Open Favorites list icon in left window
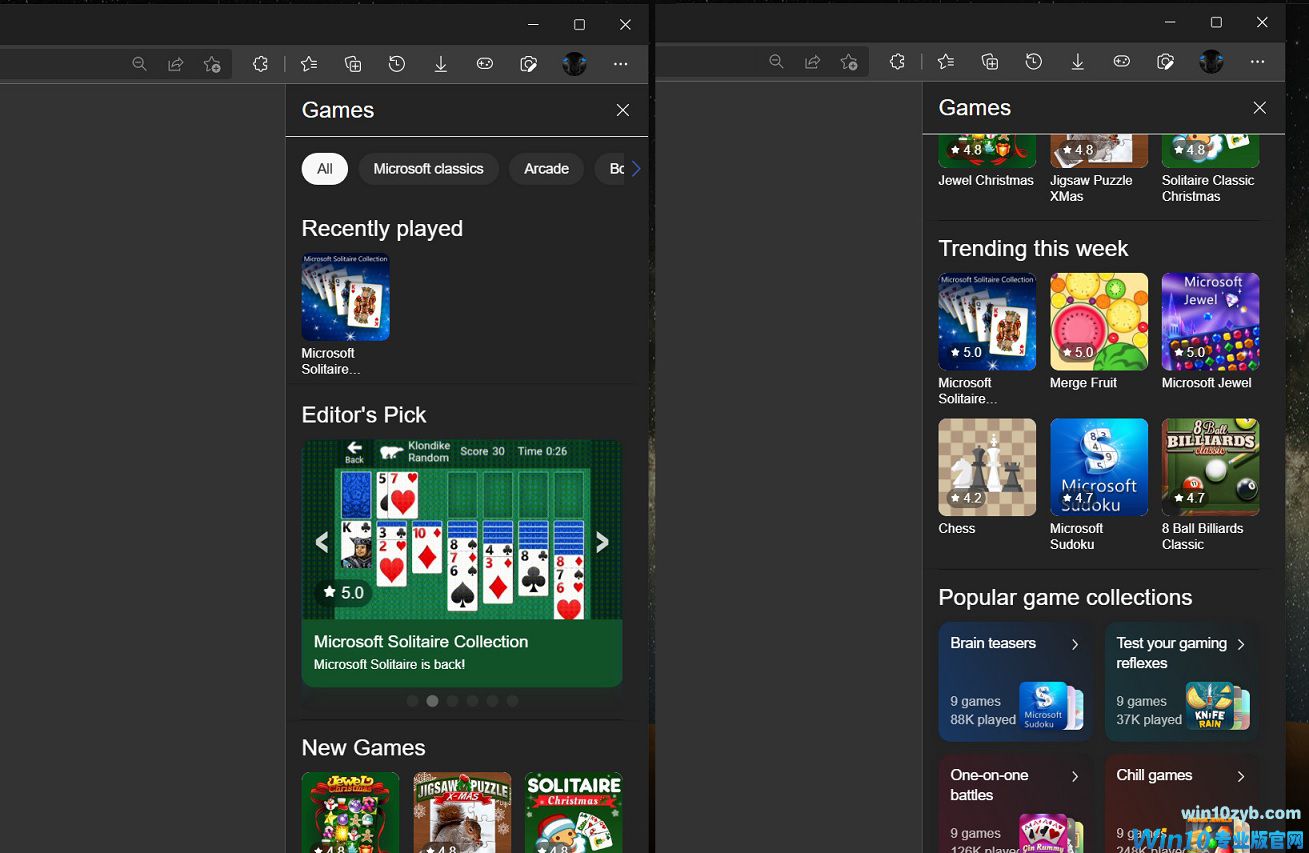This screenshot has width=1309, height=853. pos(309,64)
